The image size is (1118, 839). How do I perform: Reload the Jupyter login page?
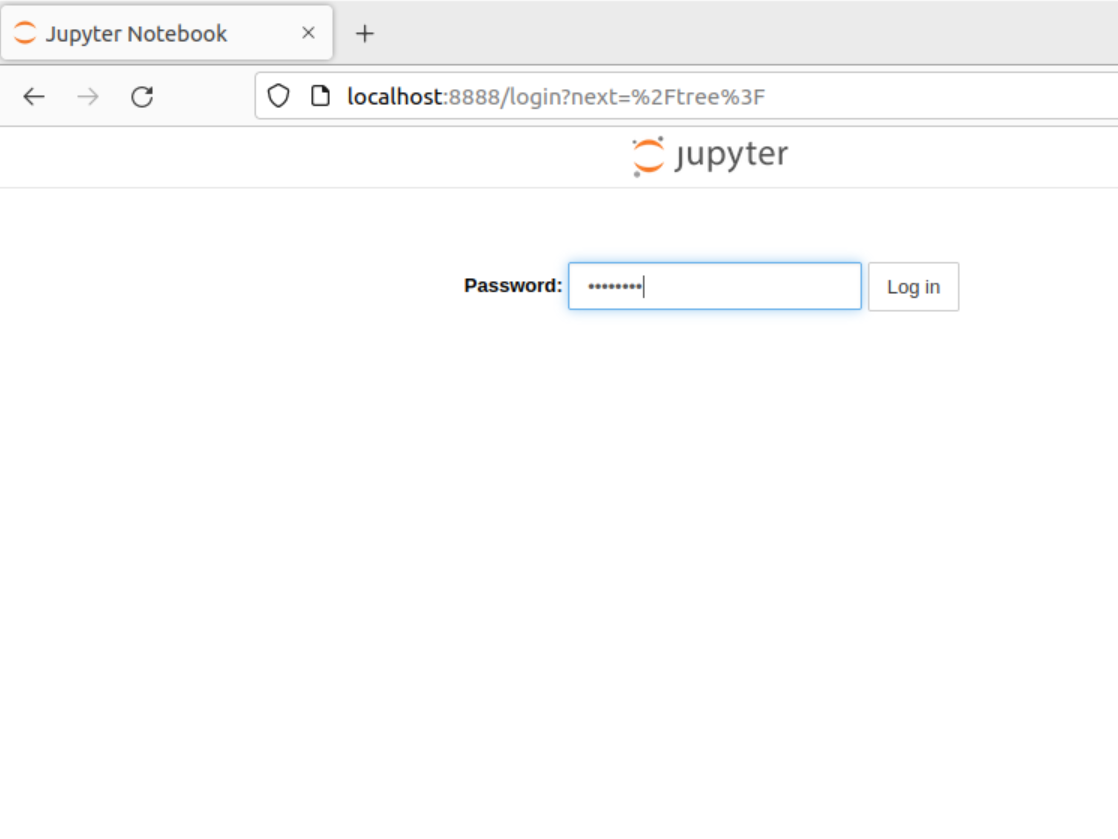pyautogui.click(x=142, y=96)
